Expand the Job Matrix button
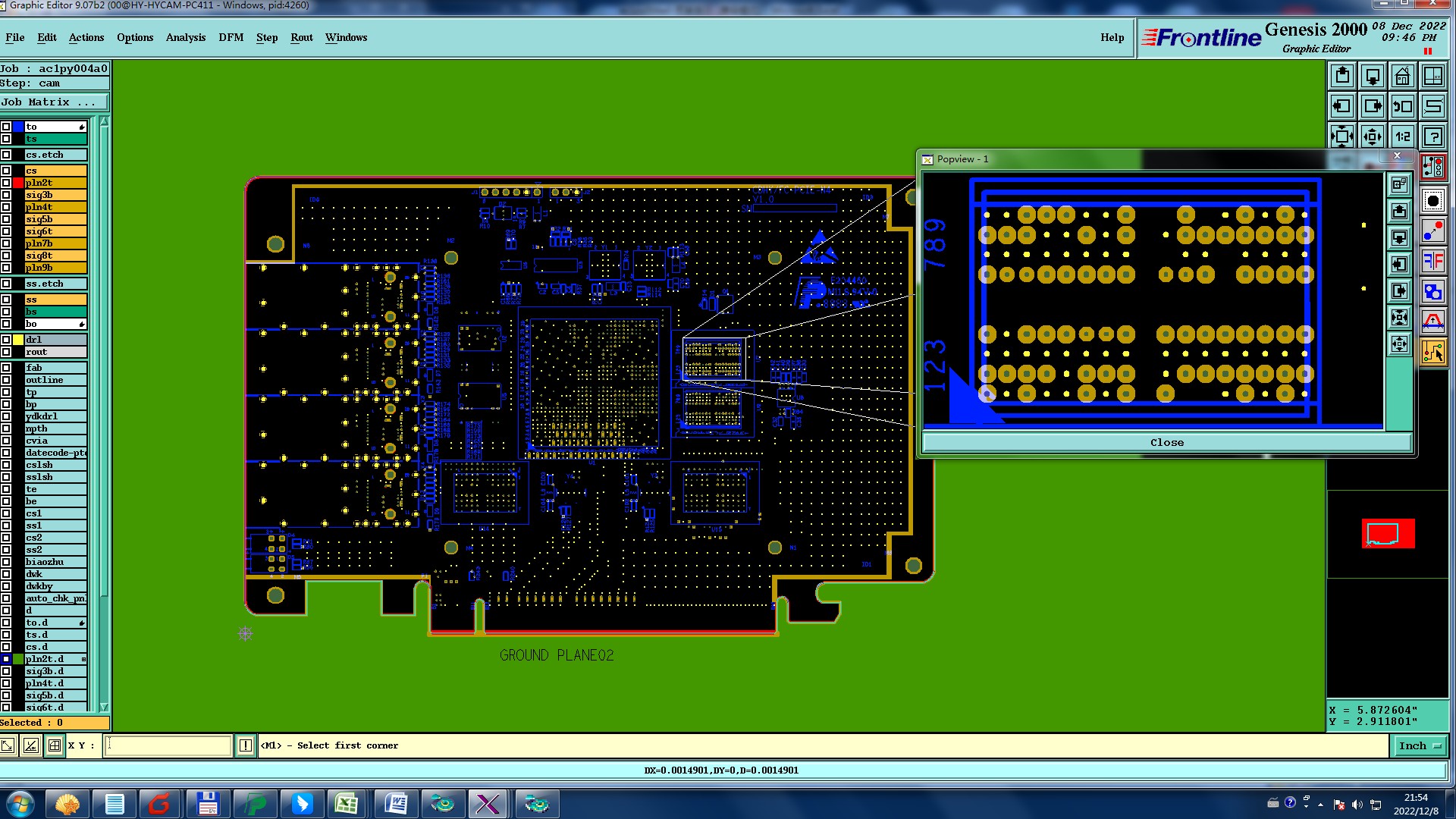The height and width of the screenshot is (819, 1456). point(54,102)
